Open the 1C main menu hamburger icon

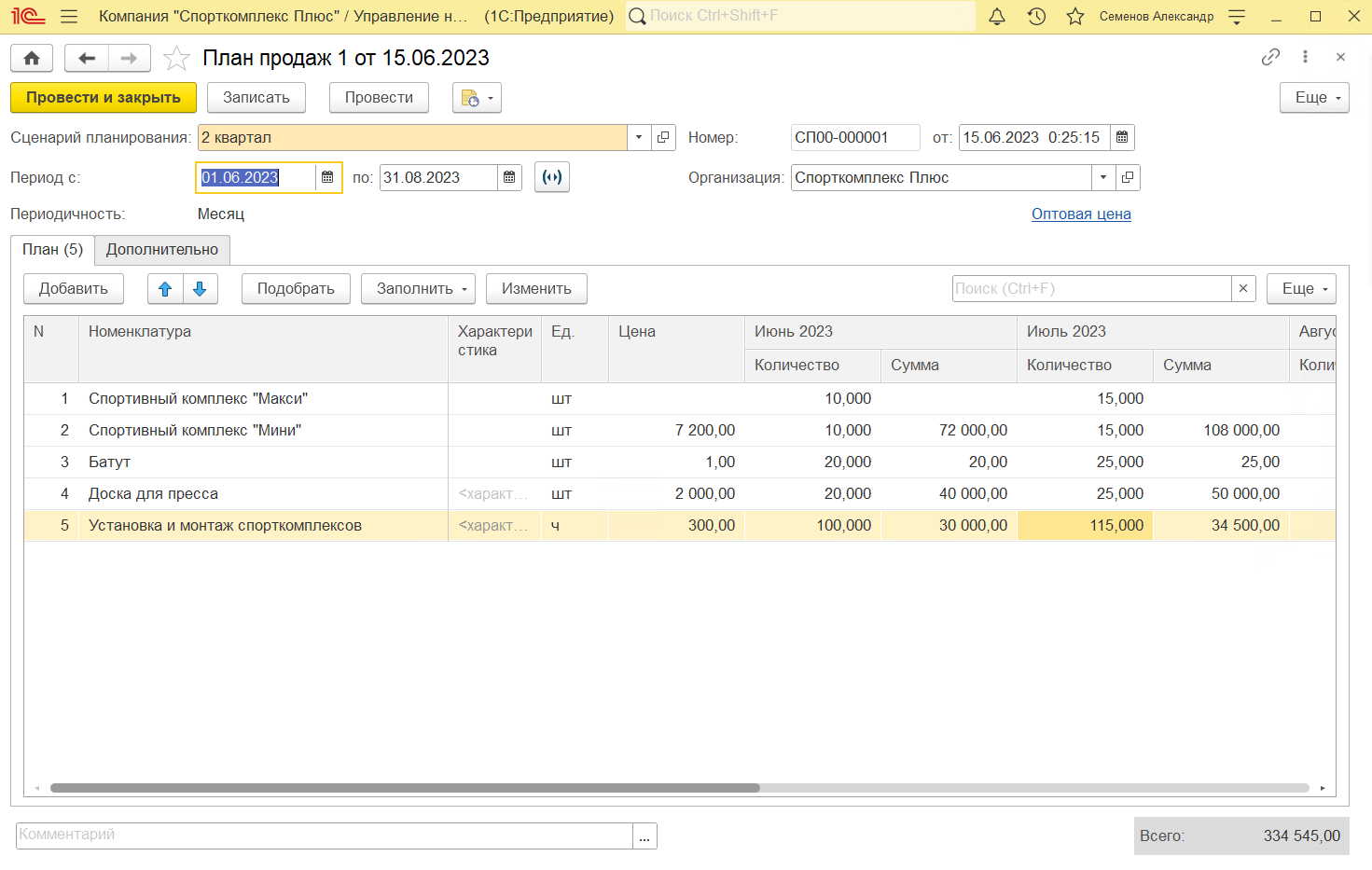click(68, 17)
